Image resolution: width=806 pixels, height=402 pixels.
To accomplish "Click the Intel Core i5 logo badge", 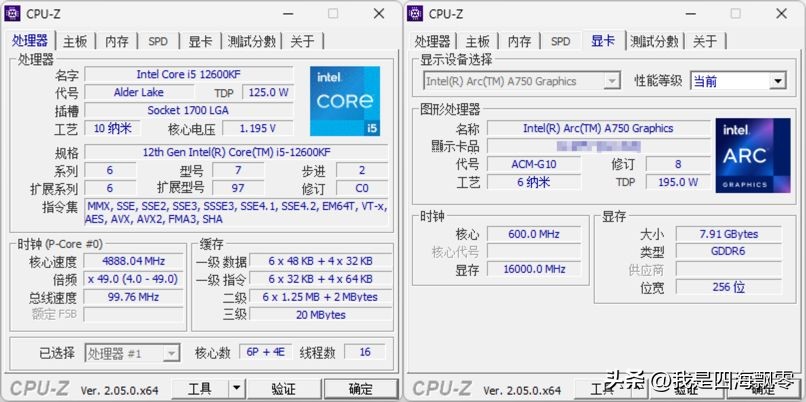I will pyautogui.click(x=345, y=101).
